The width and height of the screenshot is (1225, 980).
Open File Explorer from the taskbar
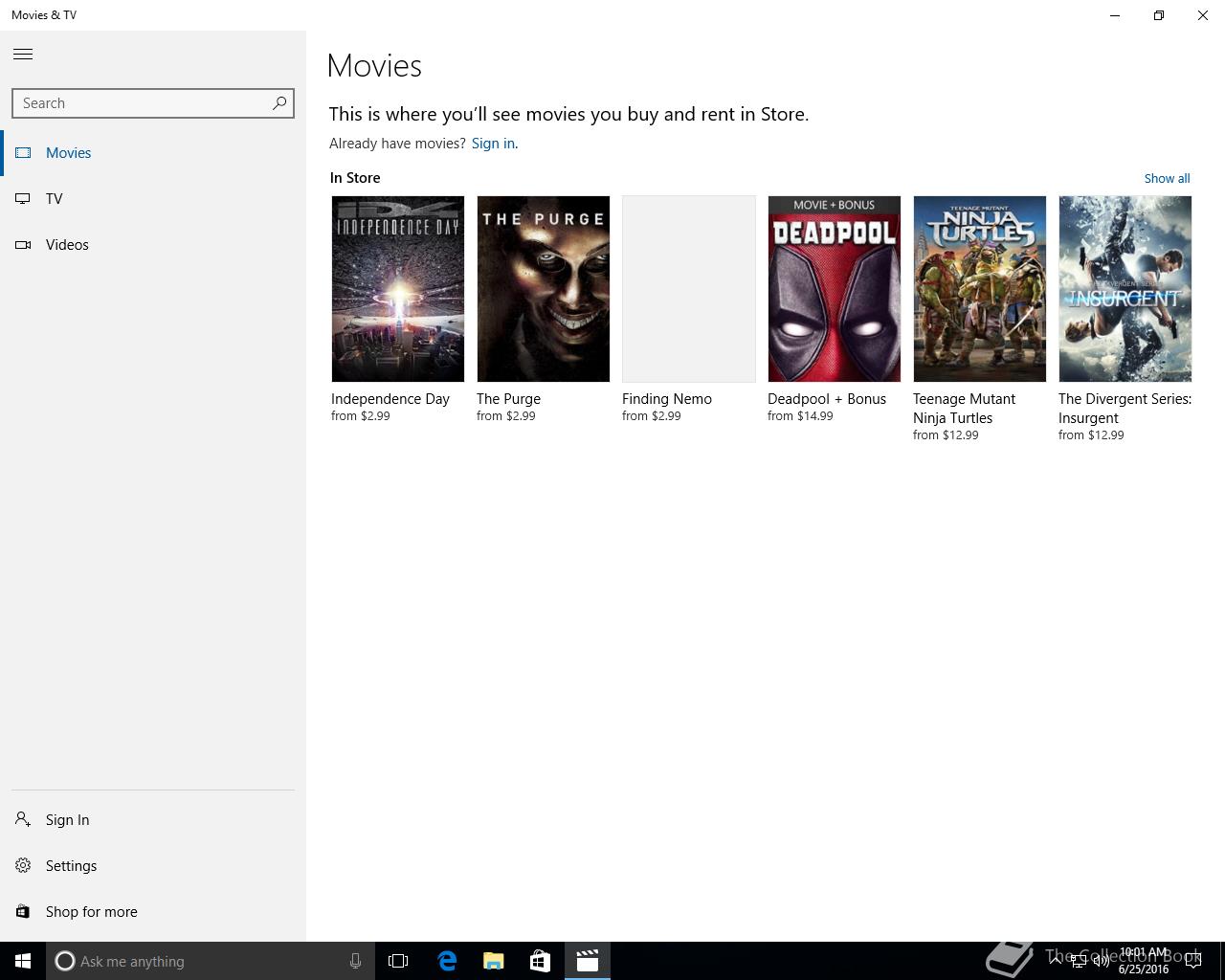point(494,961)
